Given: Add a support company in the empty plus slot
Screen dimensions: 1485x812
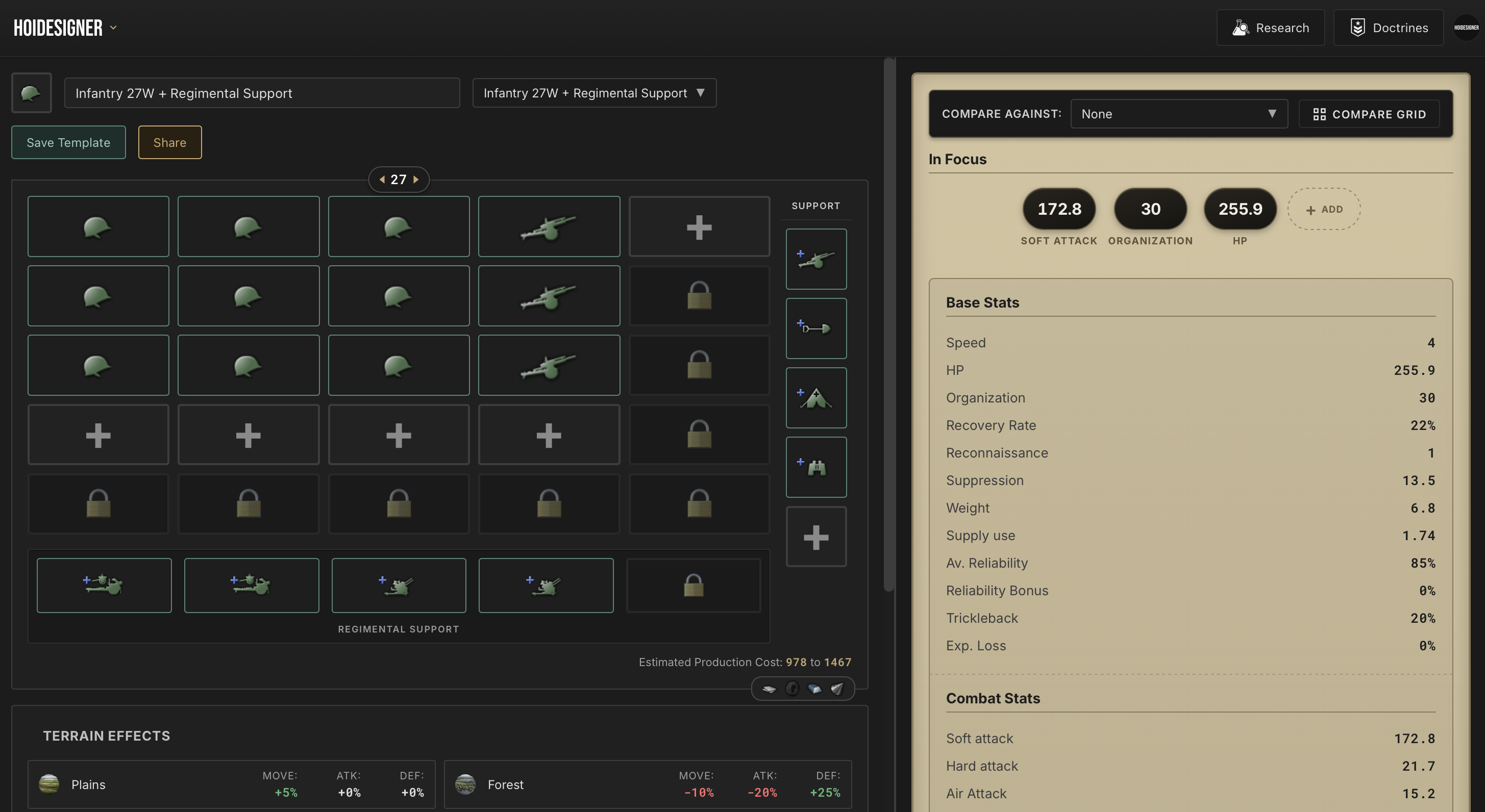Looking at the screenshot, I should (x=816, y=537).
